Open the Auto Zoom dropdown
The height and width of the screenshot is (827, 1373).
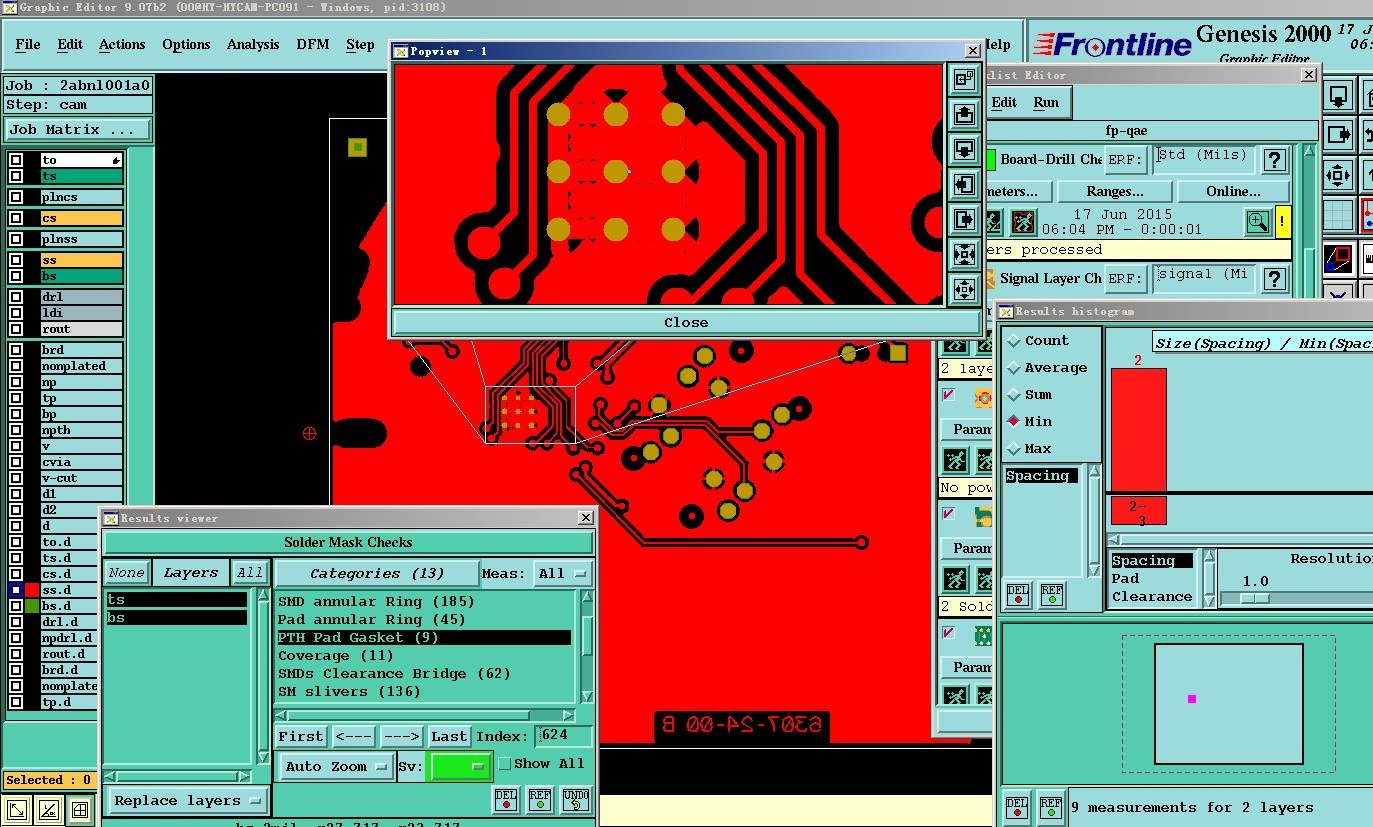pos(335,767)
